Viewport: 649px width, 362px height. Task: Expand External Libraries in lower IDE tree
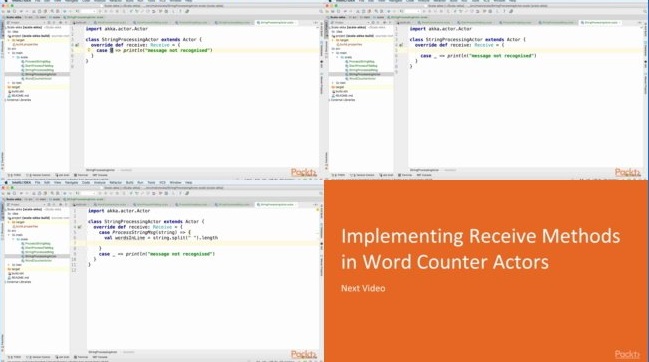point(5,282)
